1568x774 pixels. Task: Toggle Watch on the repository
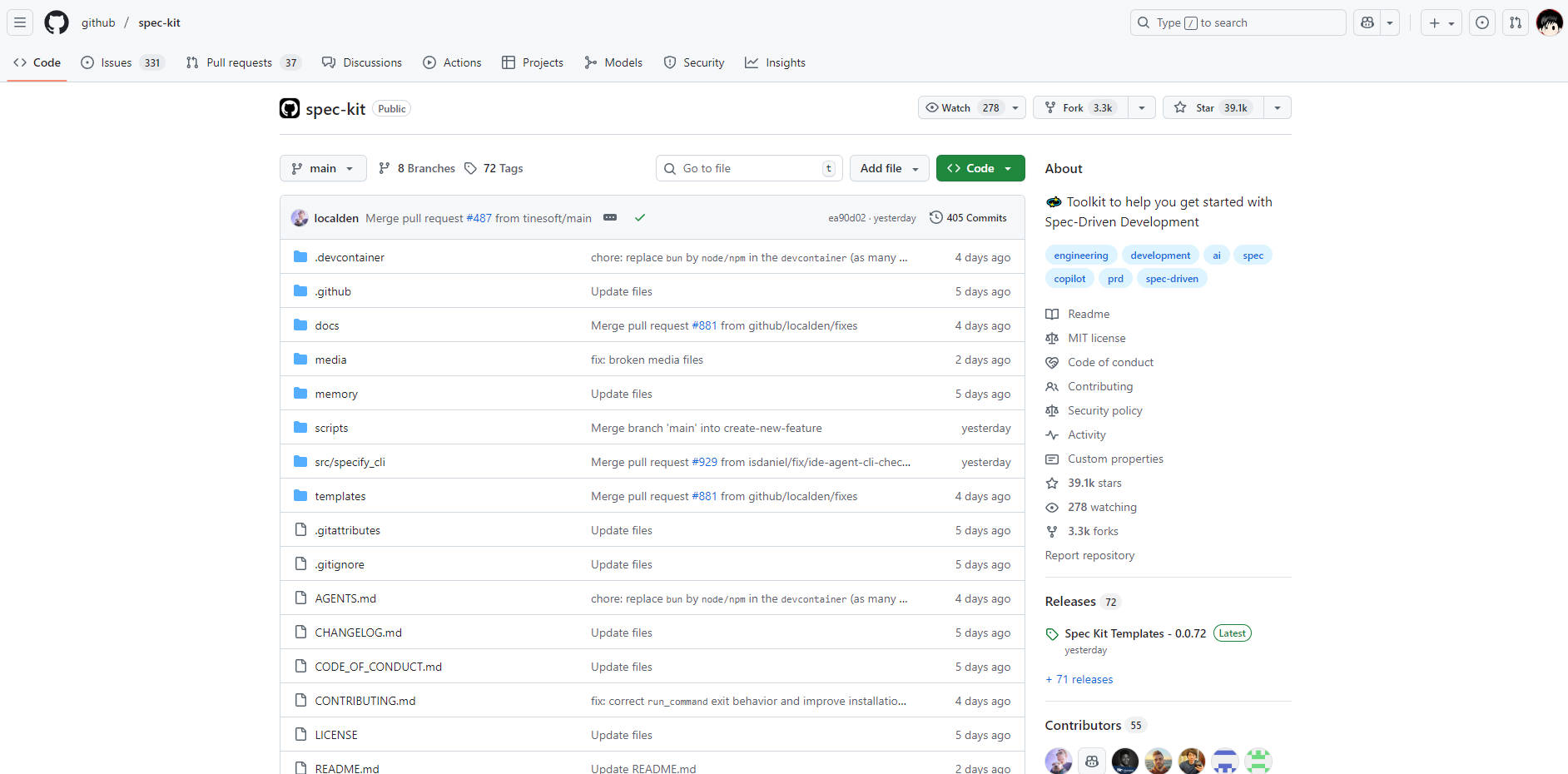[961, 108]
